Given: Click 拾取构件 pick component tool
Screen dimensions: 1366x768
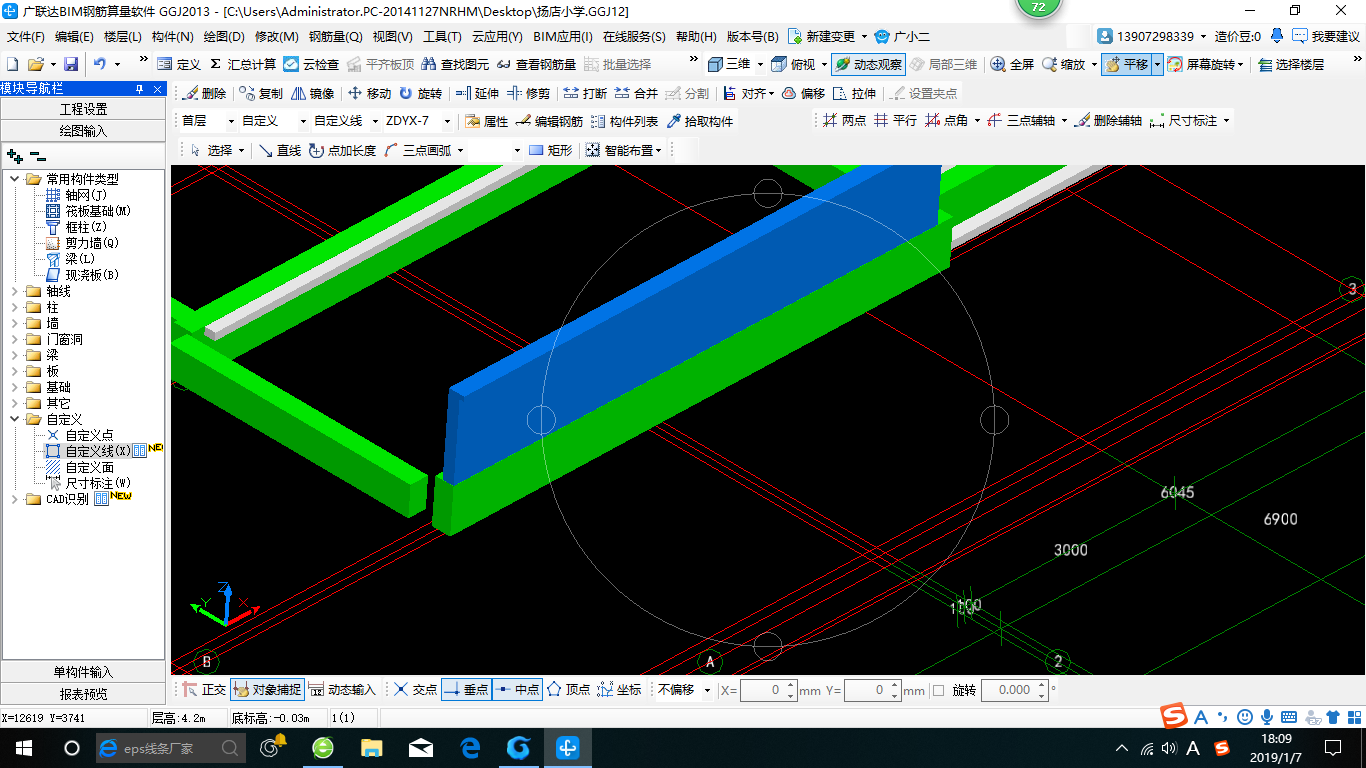Looking at the screenshot, I should (699, 121).
